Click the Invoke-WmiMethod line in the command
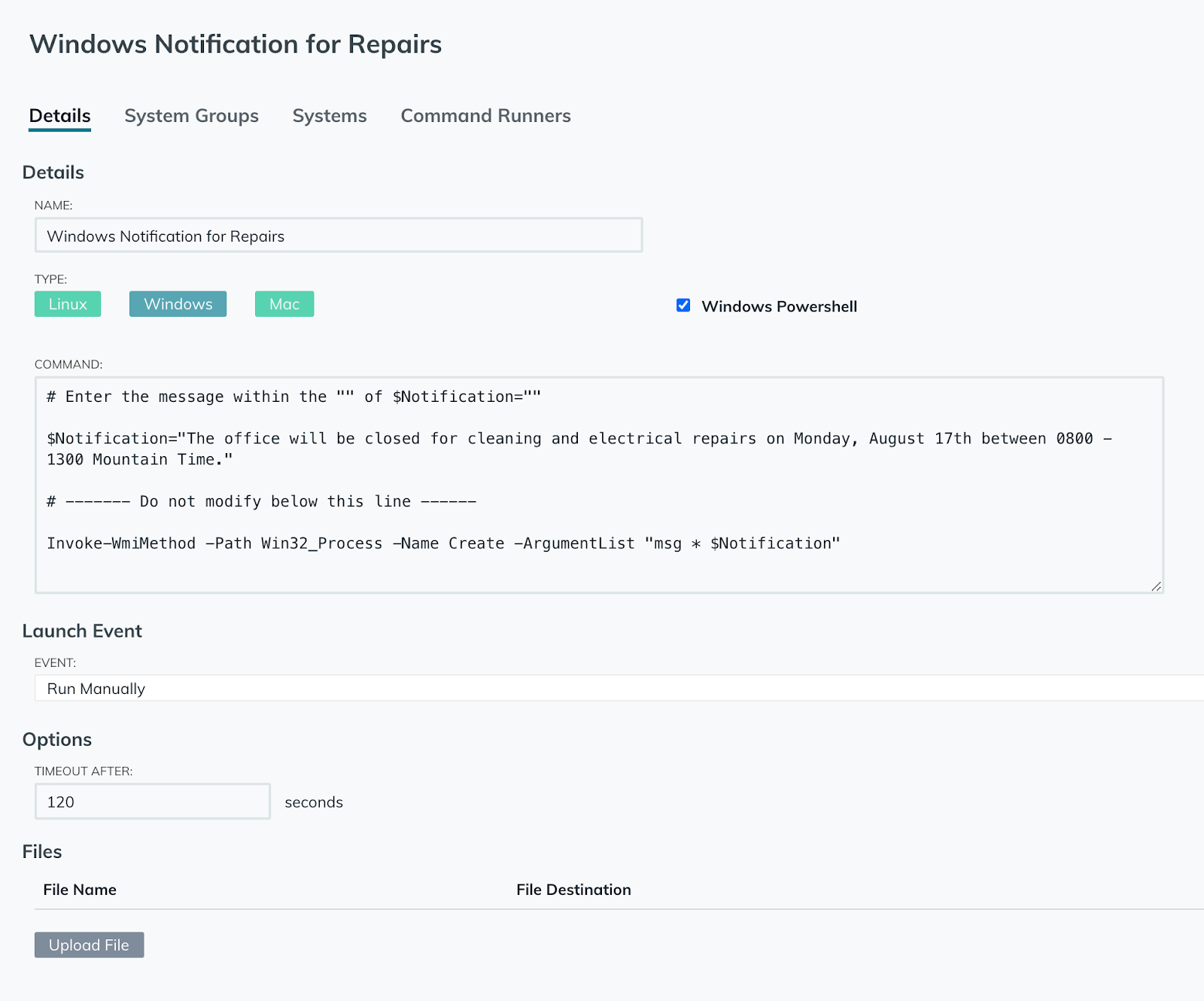The image size is (1204, 1001). coord(442,543)
